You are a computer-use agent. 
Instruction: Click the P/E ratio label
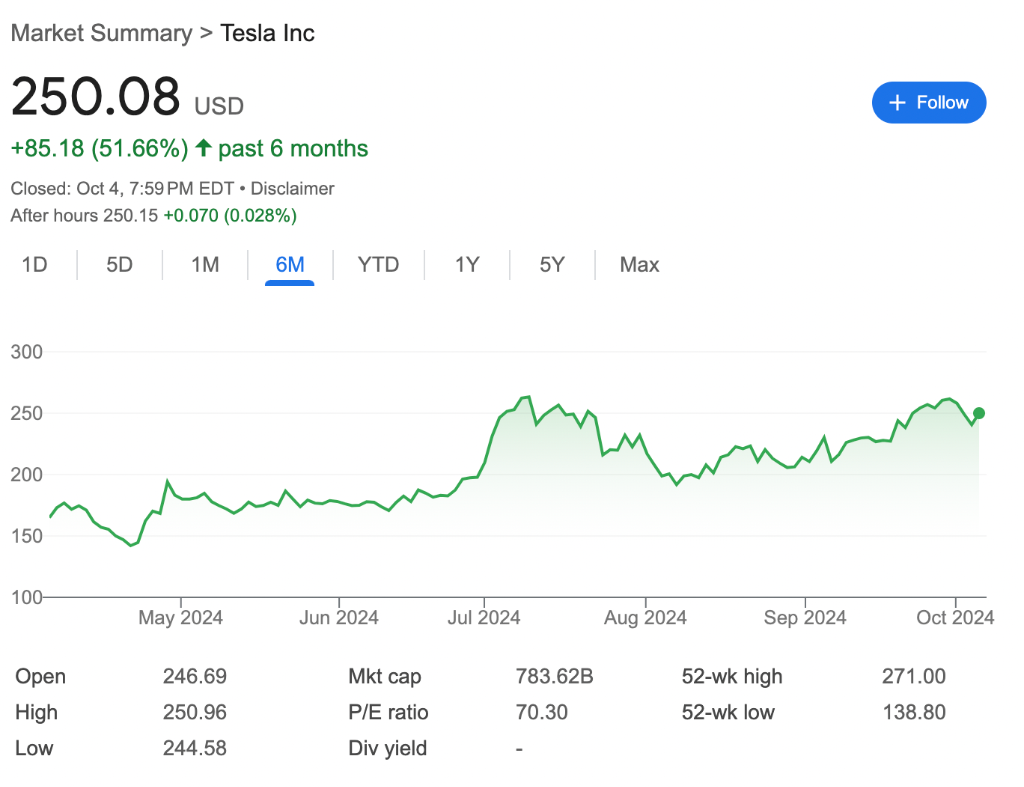tap(388, 713)
